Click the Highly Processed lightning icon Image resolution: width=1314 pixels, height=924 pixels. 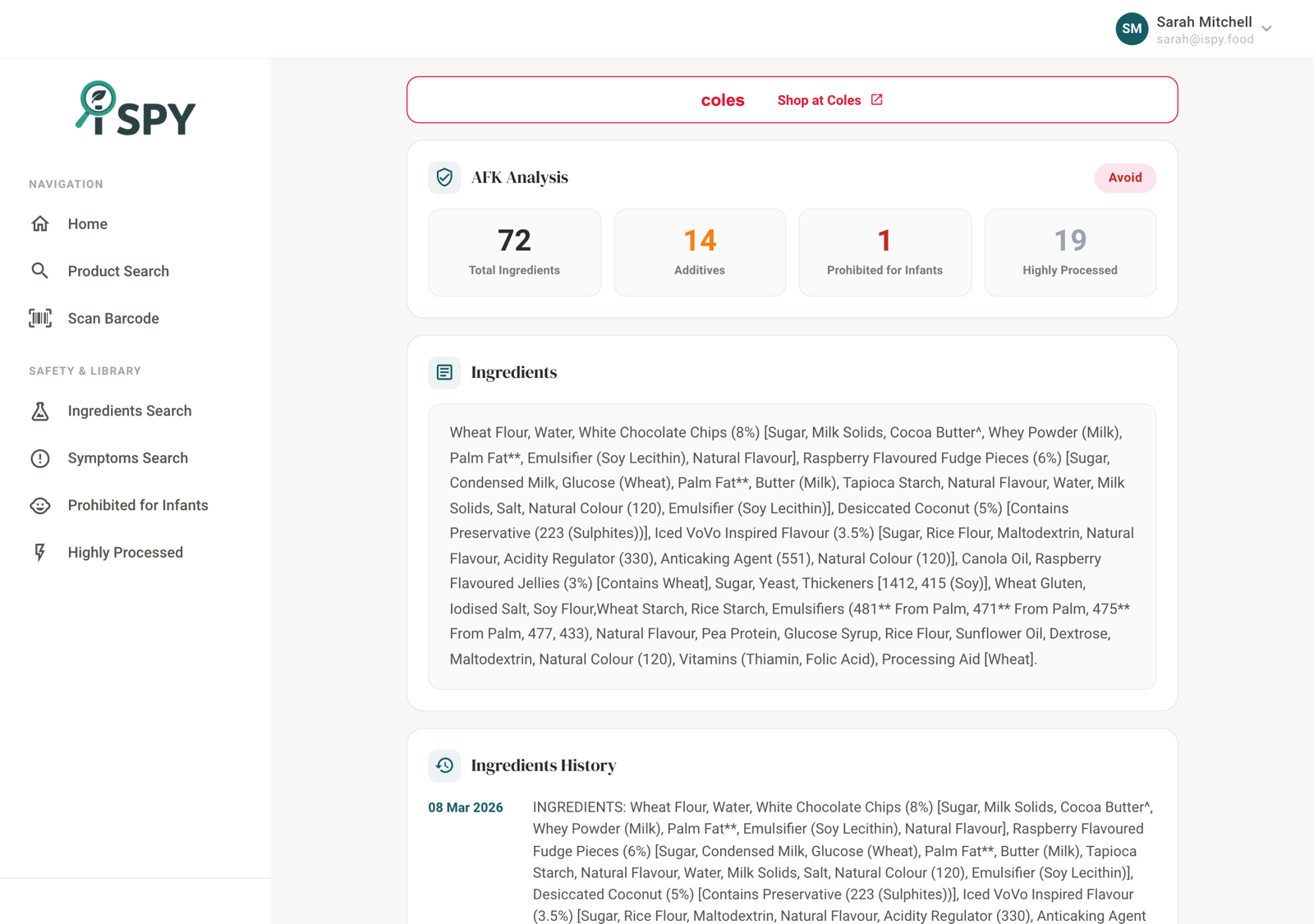point(40,553)
